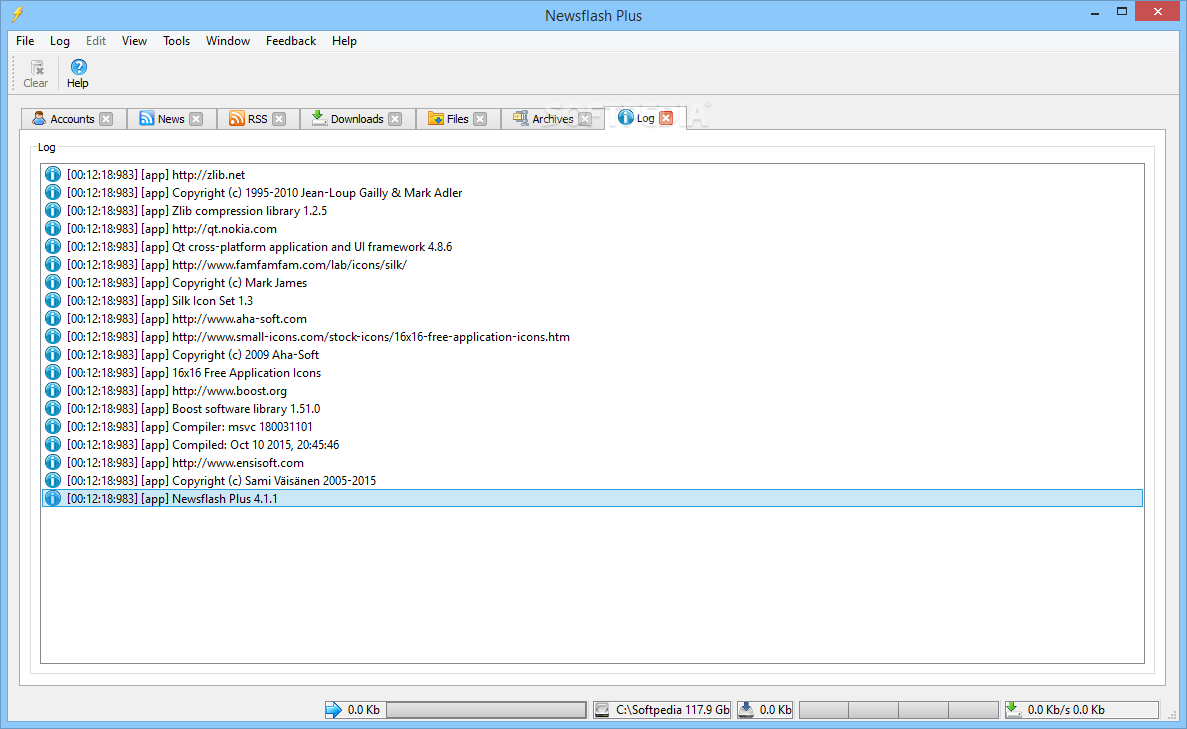Select the Compiled Oct 10 2015 line
Viewport: 1187px width, 729px height.
[x=592, y=444]
